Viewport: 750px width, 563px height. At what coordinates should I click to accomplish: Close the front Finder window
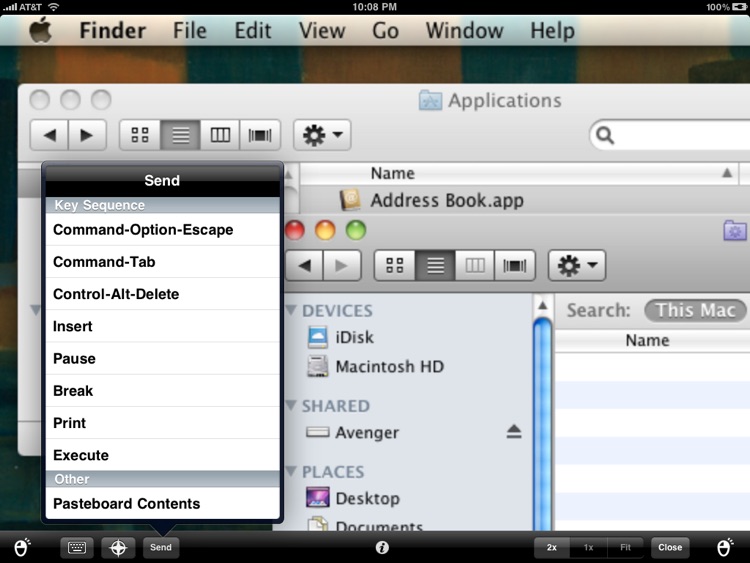click(295, 230)
